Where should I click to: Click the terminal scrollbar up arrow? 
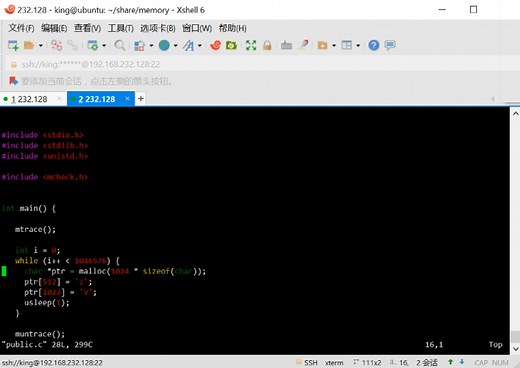tap(515, 114)
